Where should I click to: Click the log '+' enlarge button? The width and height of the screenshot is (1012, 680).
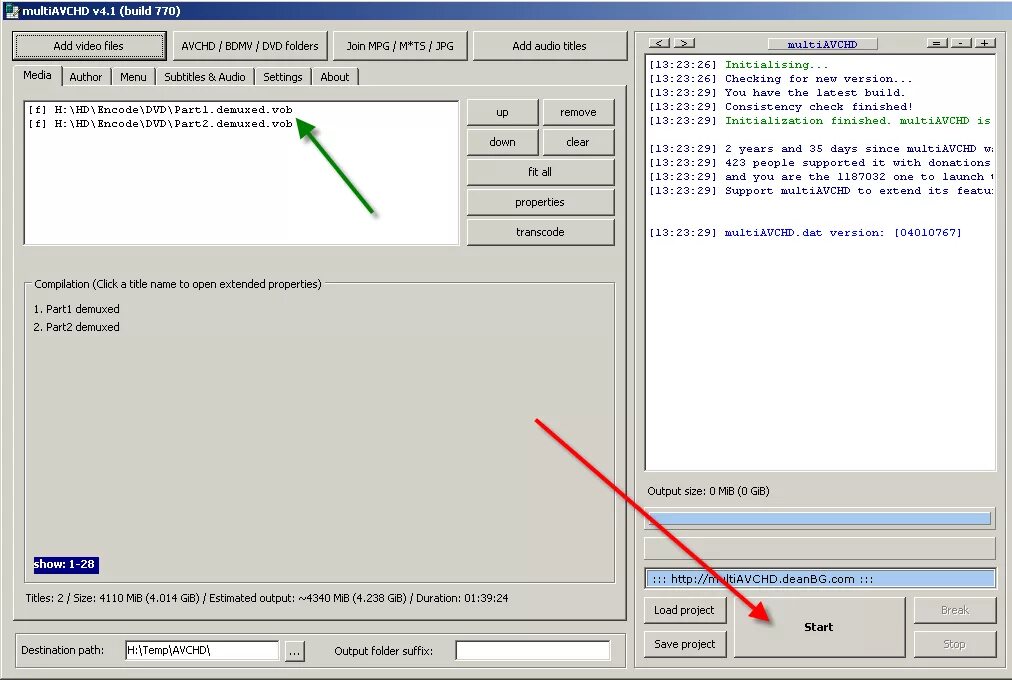click(x=985, y=43)
